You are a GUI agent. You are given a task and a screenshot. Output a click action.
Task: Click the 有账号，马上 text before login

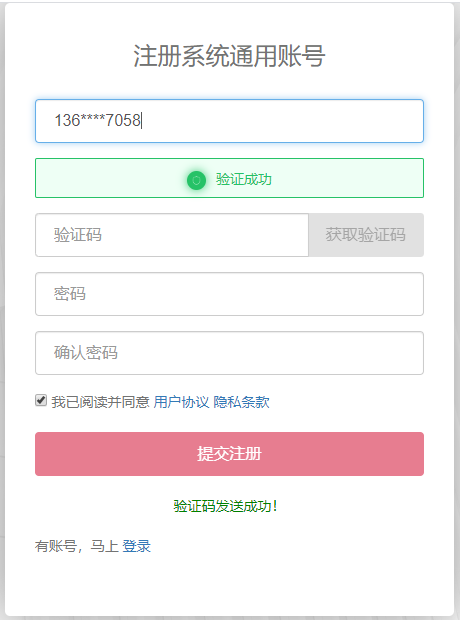(76, 546)
